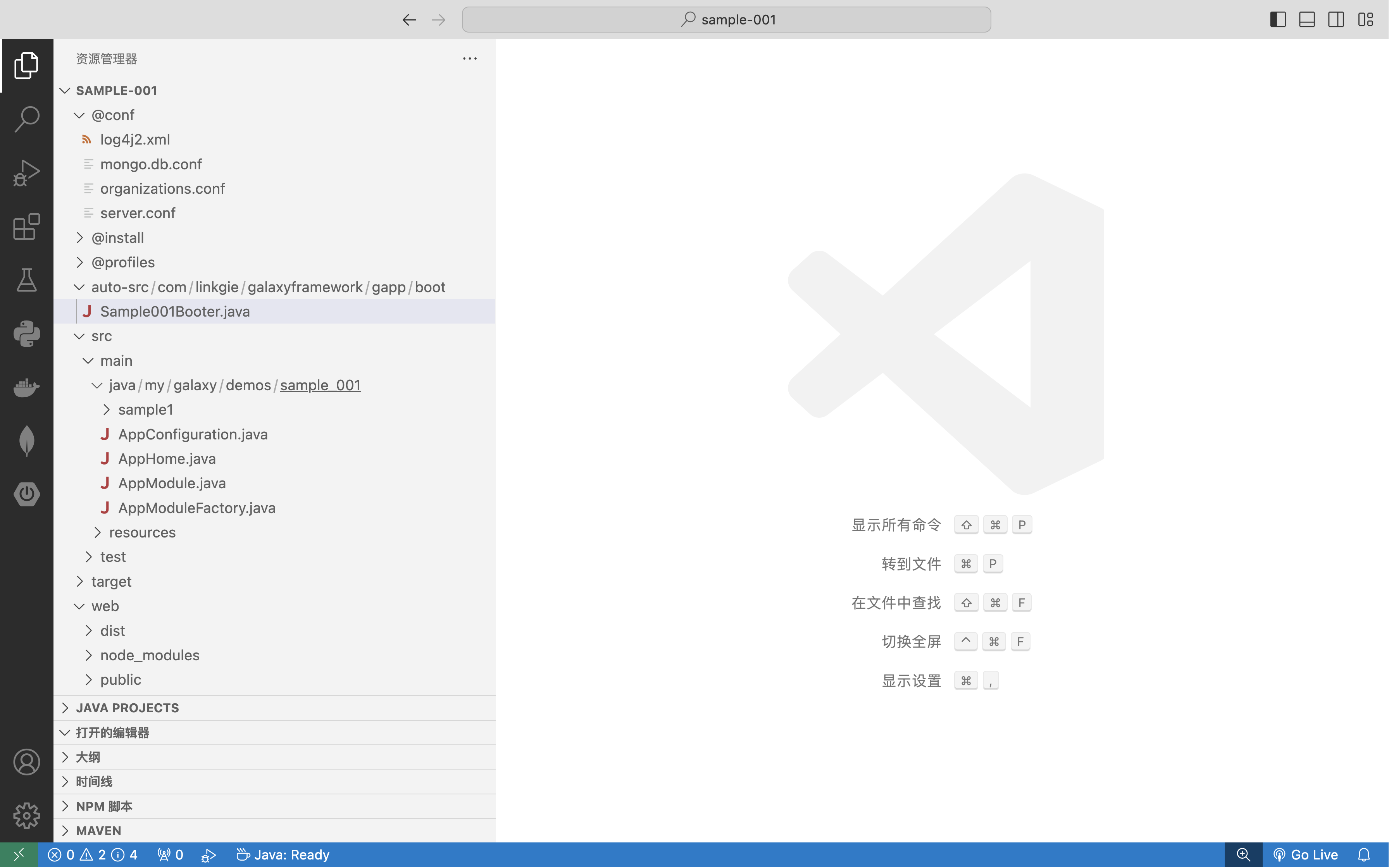Collapse the auto-src folder path
The width and height of the screenshot is (1389, 868).
pyautogui.click(x=274, y=287)
